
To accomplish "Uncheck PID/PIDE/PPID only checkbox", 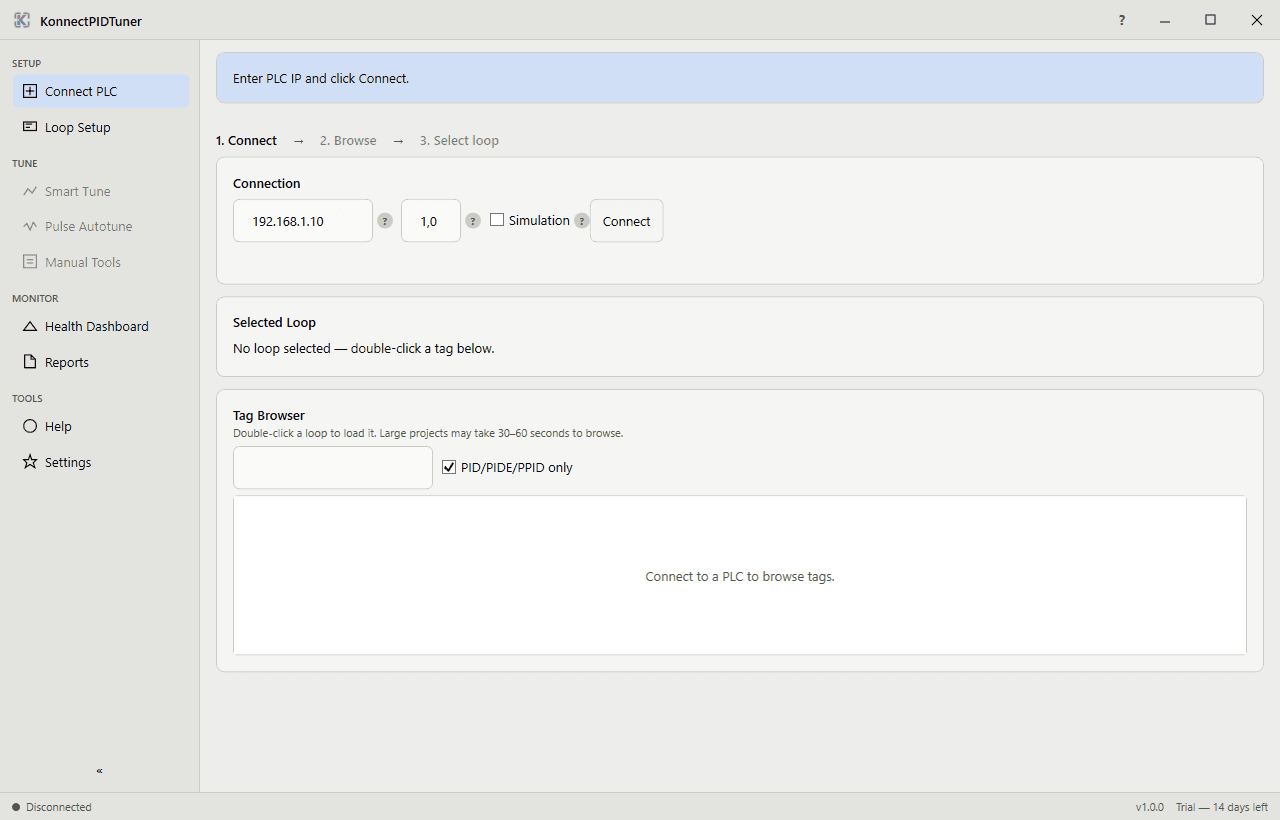I will pos(449,467).
